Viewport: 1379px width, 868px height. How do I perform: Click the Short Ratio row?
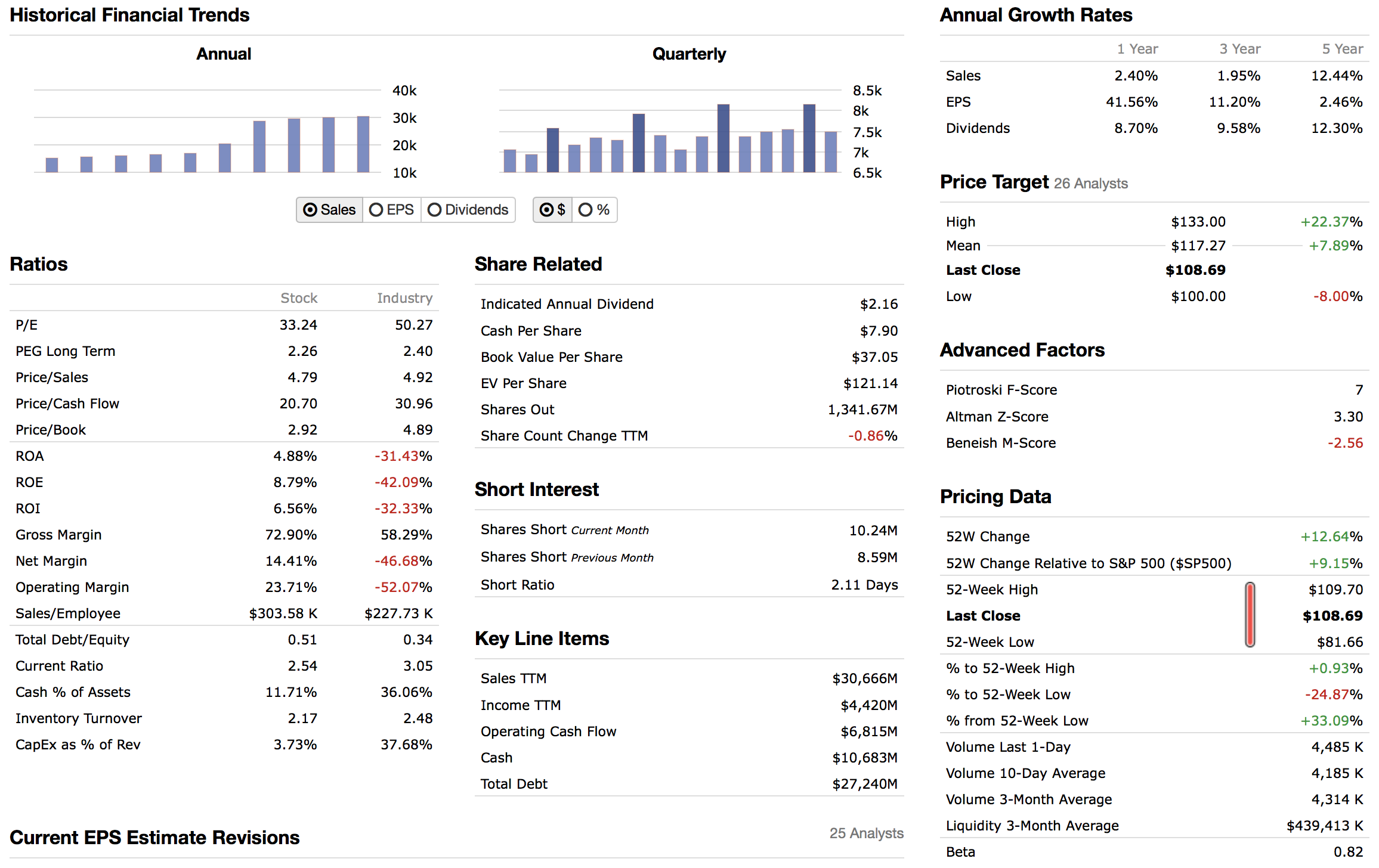pyautogui.click(x=517, y=585)
